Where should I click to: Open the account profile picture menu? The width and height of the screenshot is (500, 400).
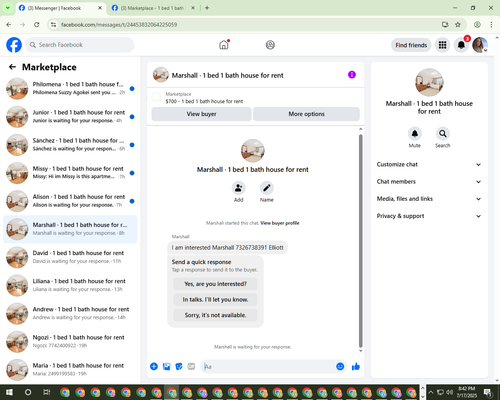480,45
